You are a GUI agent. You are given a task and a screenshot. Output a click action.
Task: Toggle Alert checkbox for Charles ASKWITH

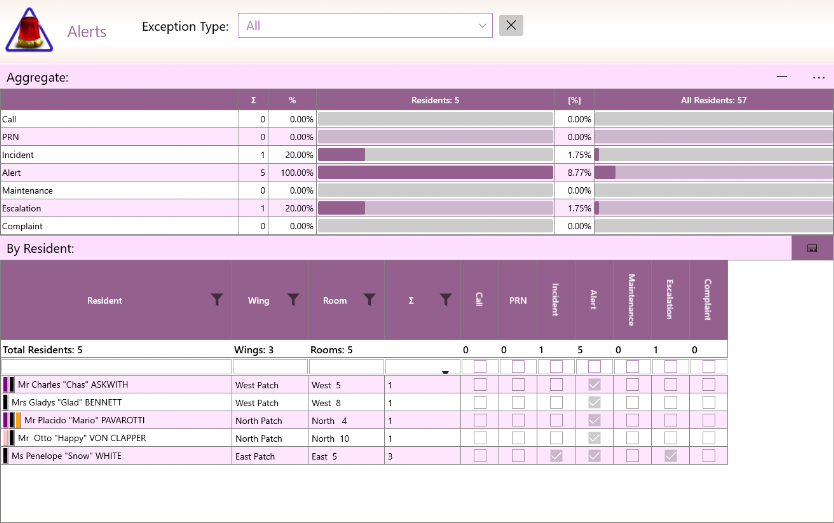pyautogui.click(x=594, y=384)
